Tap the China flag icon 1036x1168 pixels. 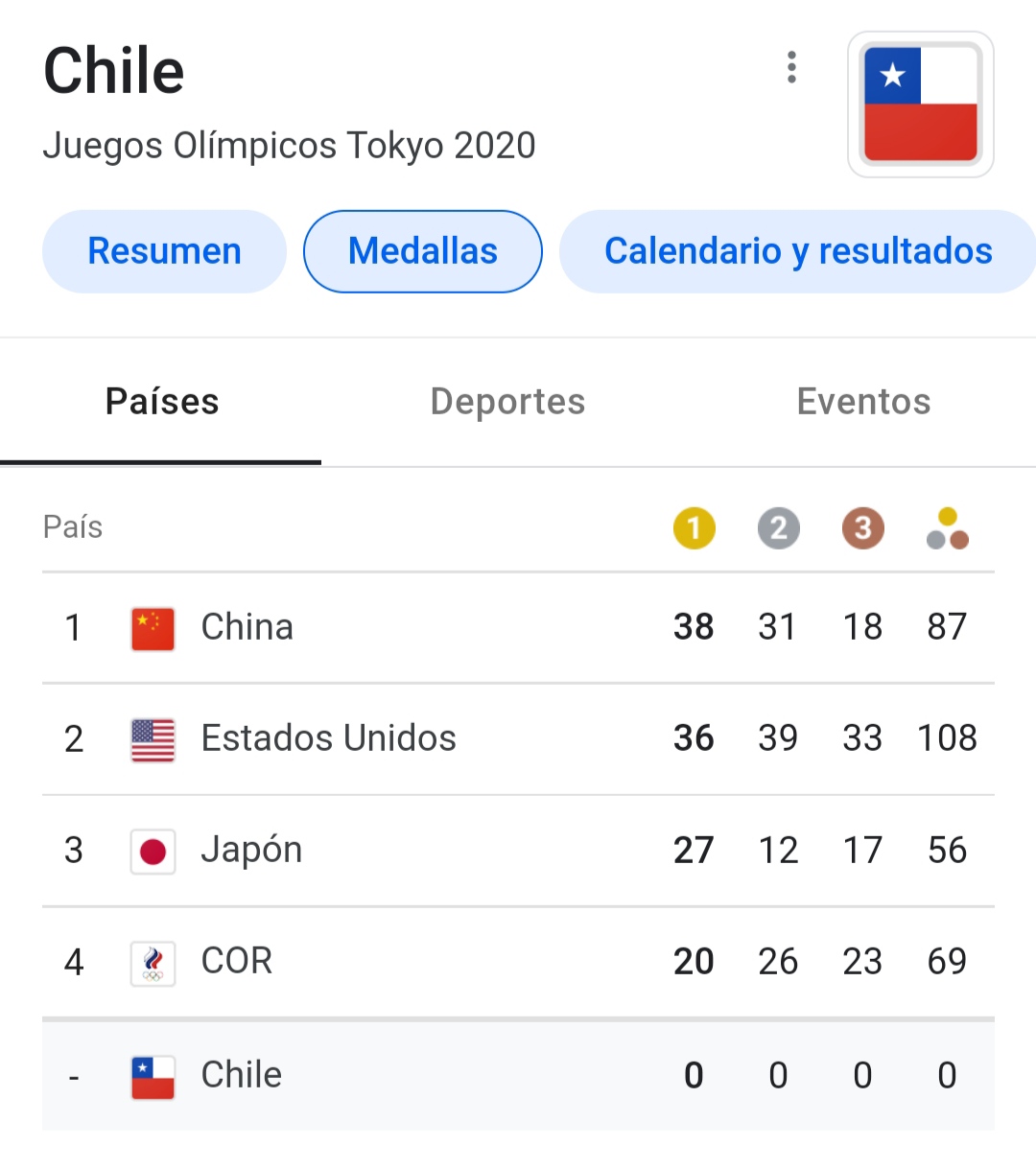(153, 629)
